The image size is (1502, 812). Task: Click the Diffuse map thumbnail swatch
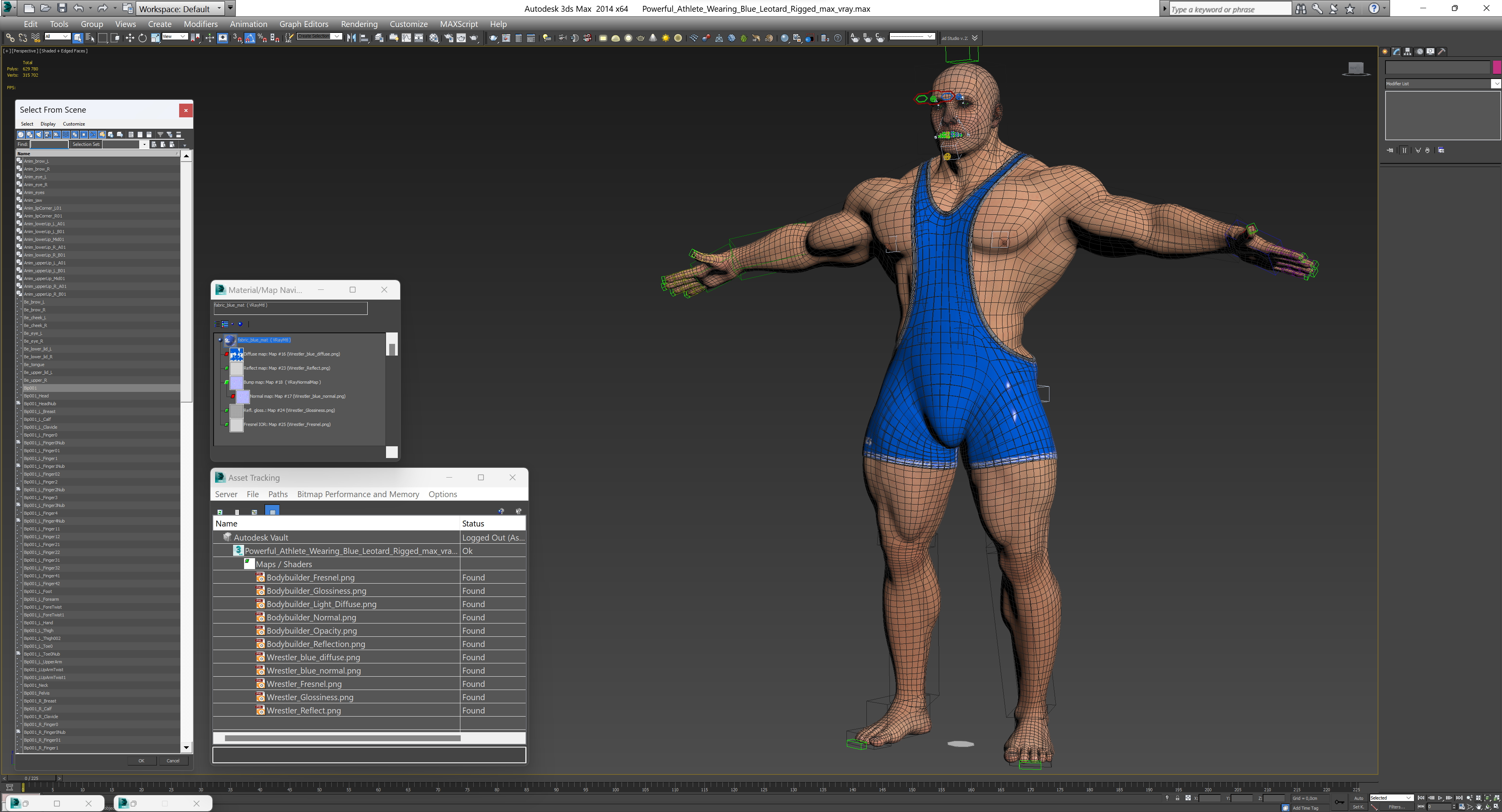tap(236, 354)
